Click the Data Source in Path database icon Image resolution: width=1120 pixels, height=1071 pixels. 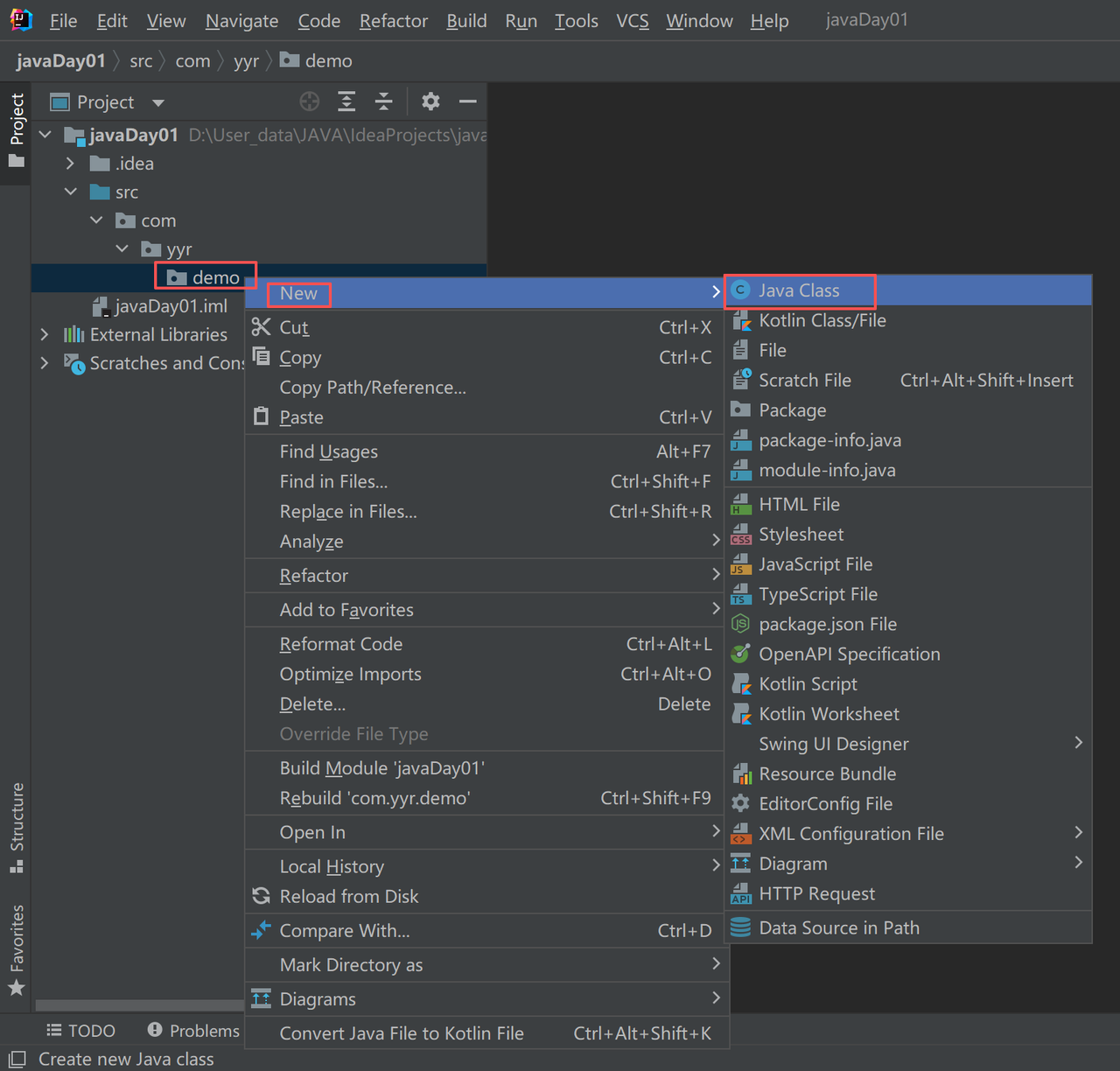click(x=741, y=927)
